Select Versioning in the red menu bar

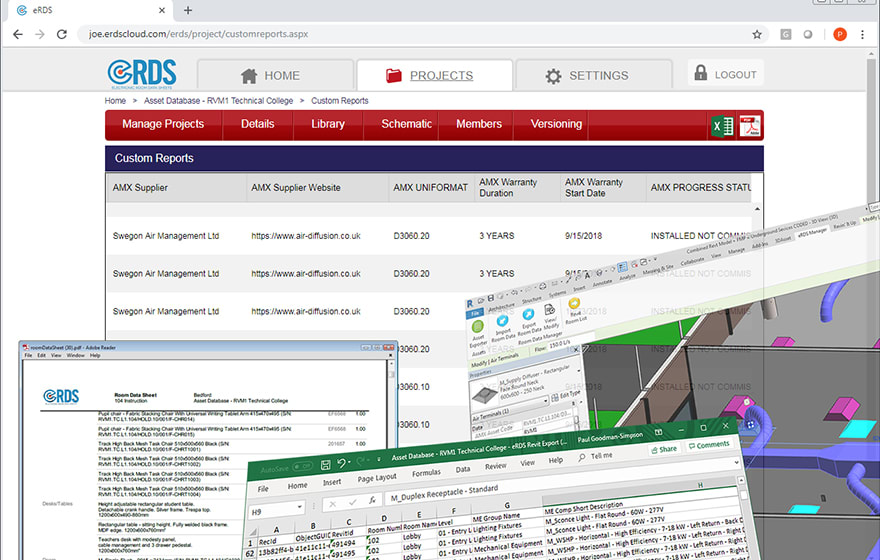(x=556, y=124)
